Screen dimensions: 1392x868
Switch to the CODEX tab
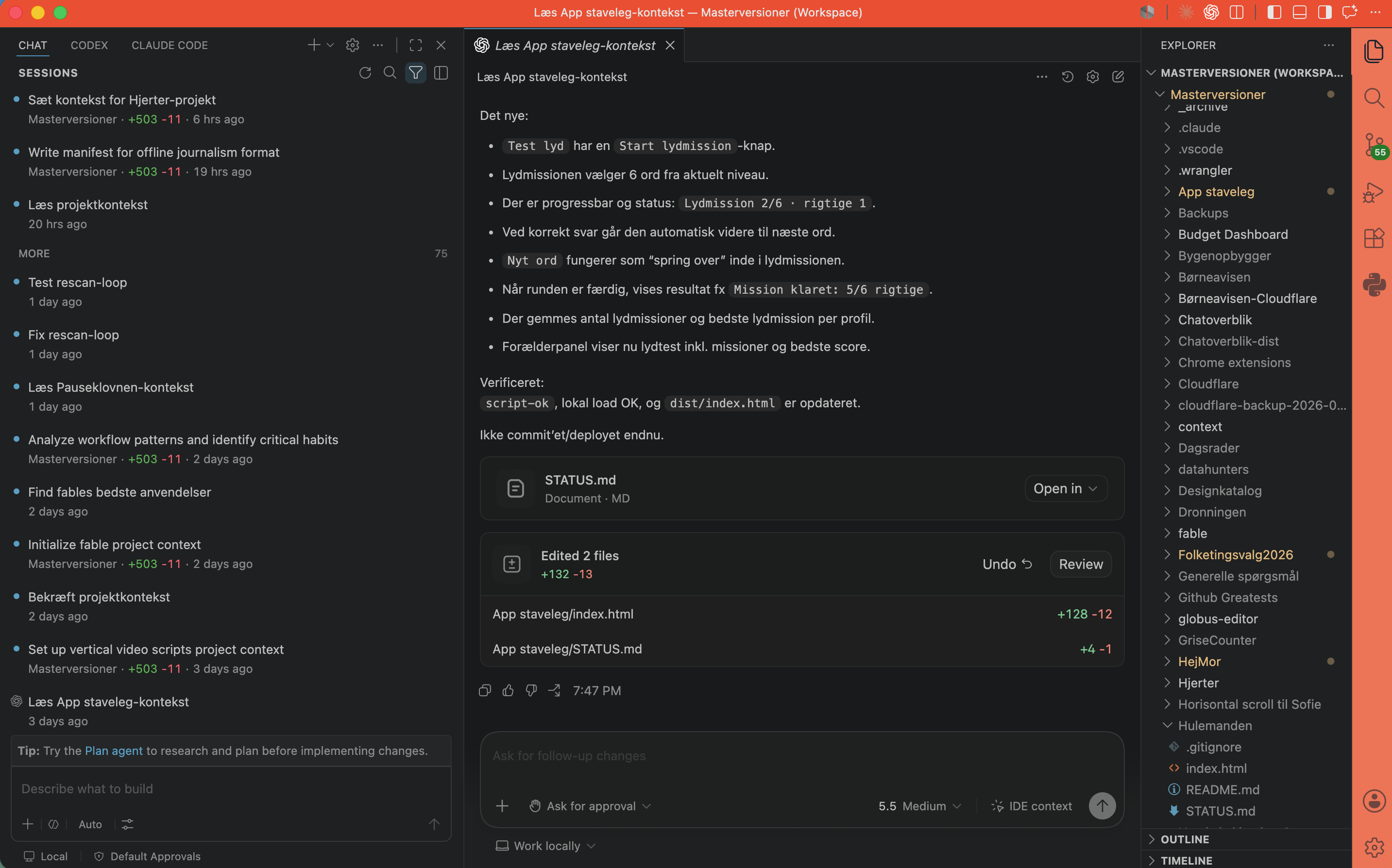click(89, 45)
